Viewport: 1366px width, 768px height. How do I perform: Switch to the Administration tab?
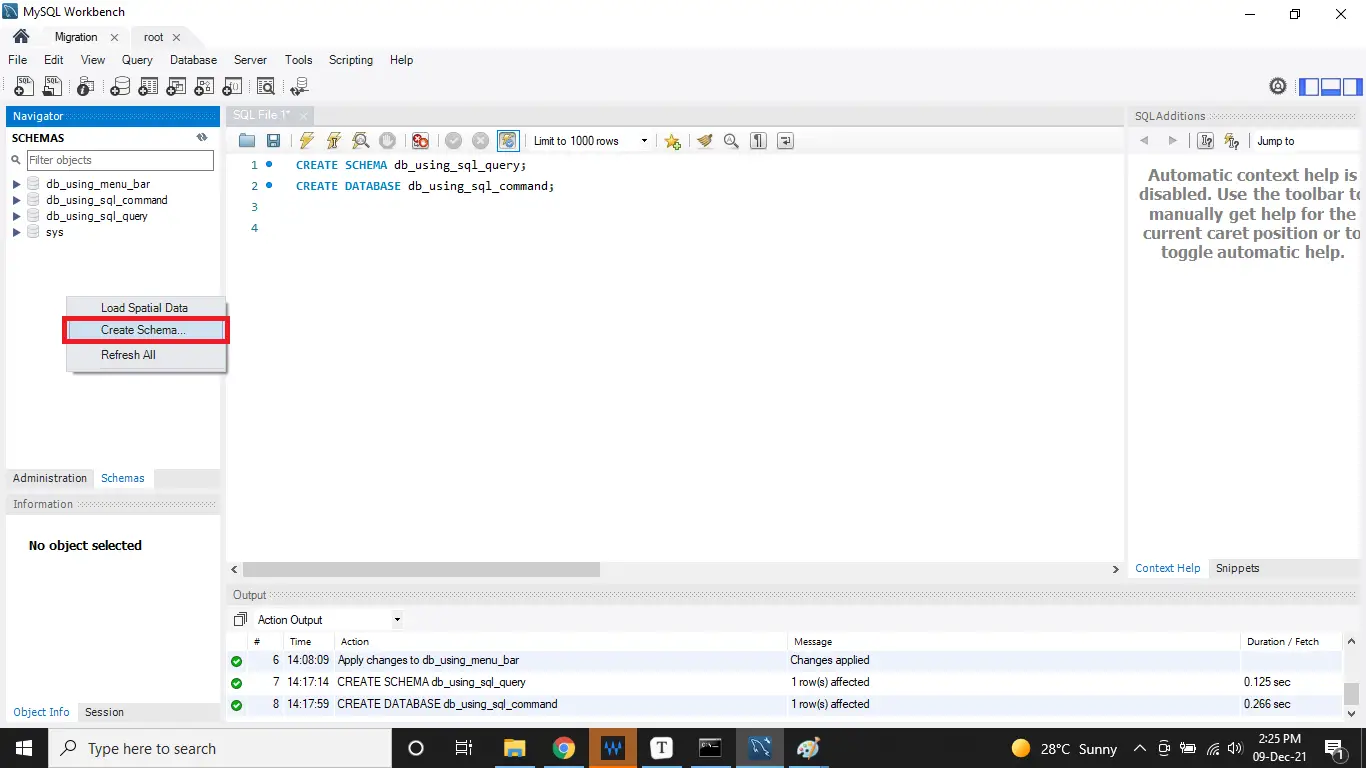(x=50, y=478)
